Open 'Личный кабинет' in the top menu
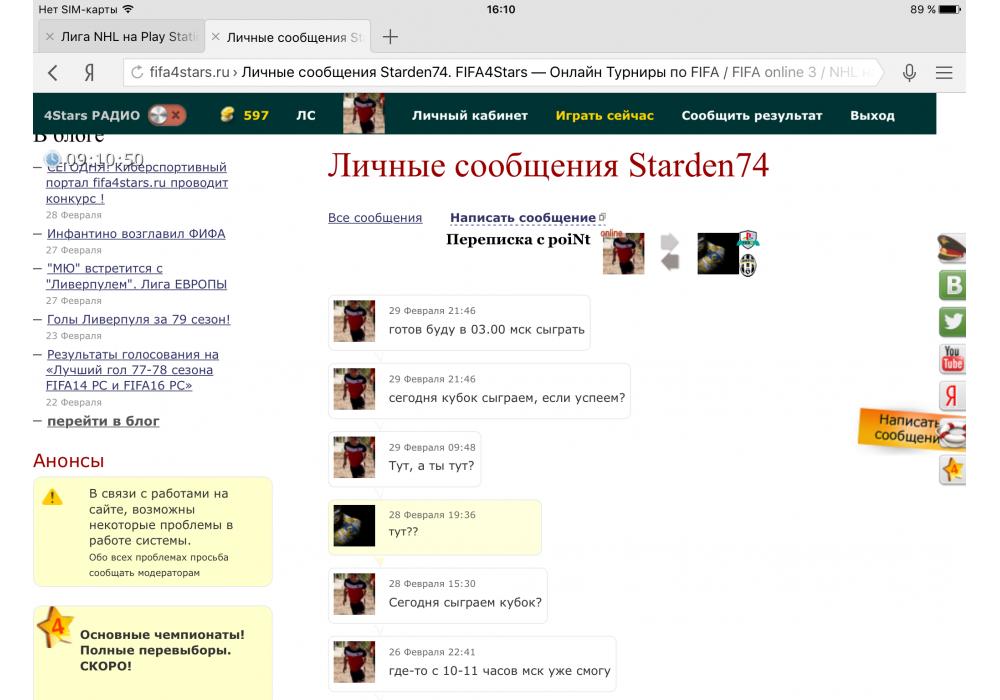Image resolution: width=1000 pixels, height=700 pixels. click(469, 115)
